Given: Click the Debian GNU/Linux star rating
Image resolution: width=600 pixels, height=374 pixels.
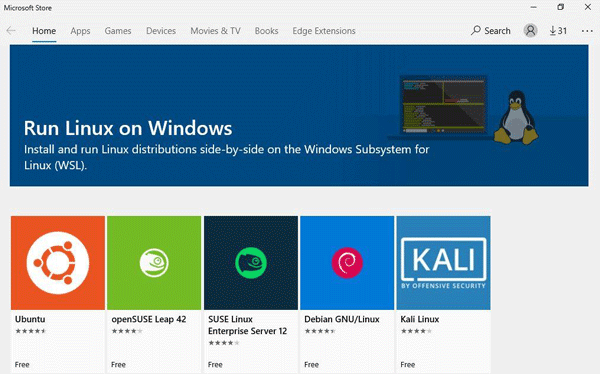Looking at the screenshot, I should pos(320,331).
